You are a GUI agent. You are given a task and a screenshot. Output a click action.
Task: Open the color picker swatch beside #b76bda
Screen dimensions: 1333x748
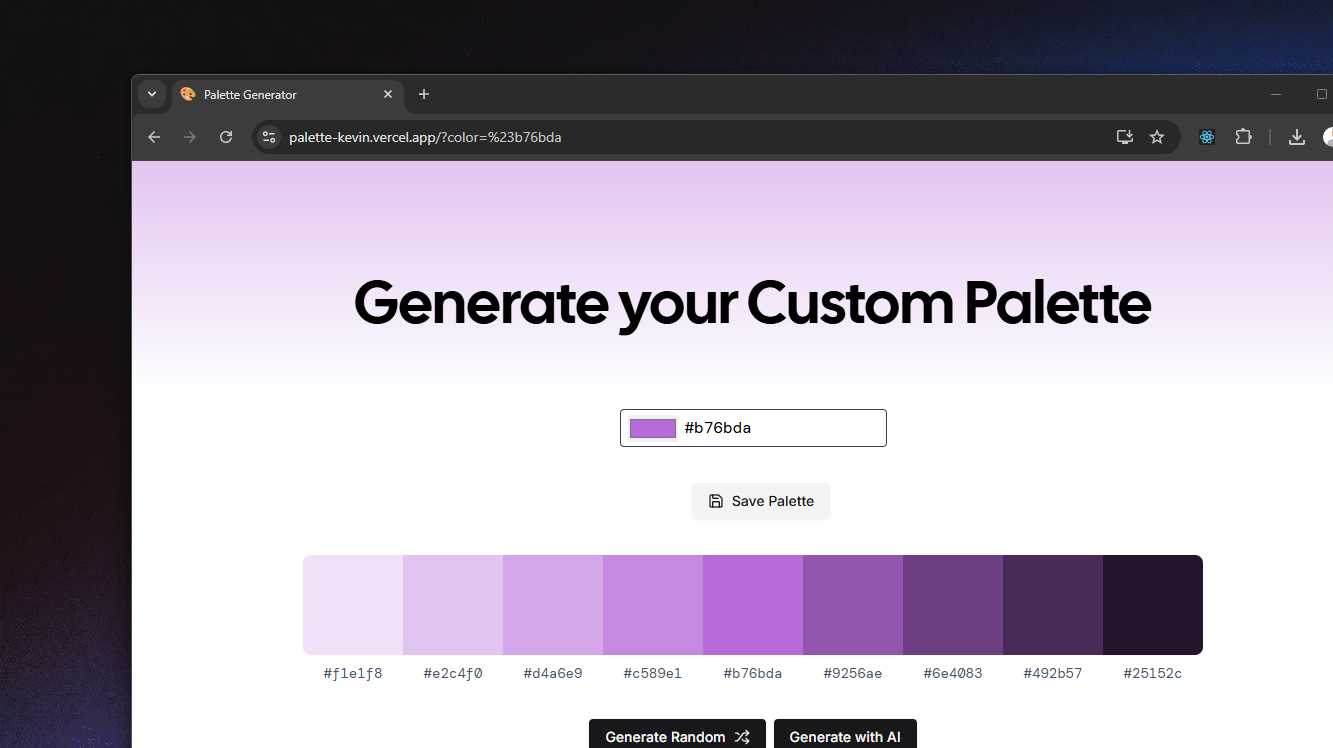pos(651,427)
